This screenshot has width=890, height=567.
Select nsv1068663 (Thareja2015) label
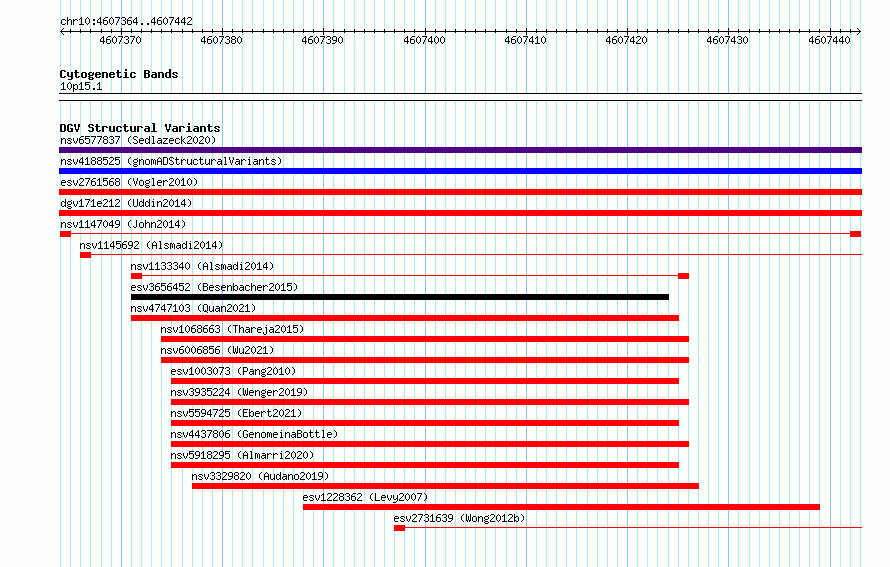pyautogui.click(x=232, y=329)
